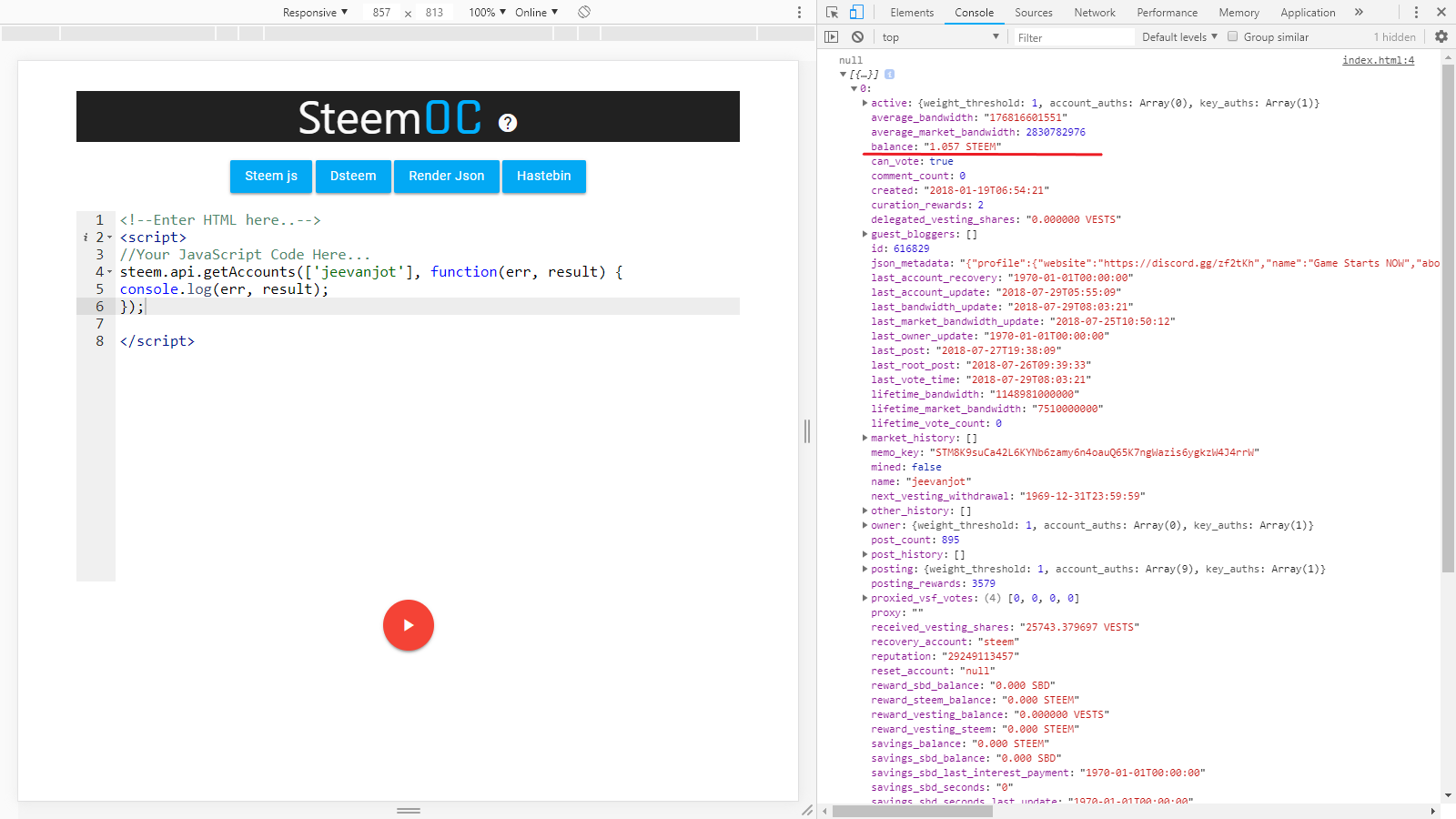Open the index.html:4 source link
Screen dimensions: 1456x819
(1378, 60)
